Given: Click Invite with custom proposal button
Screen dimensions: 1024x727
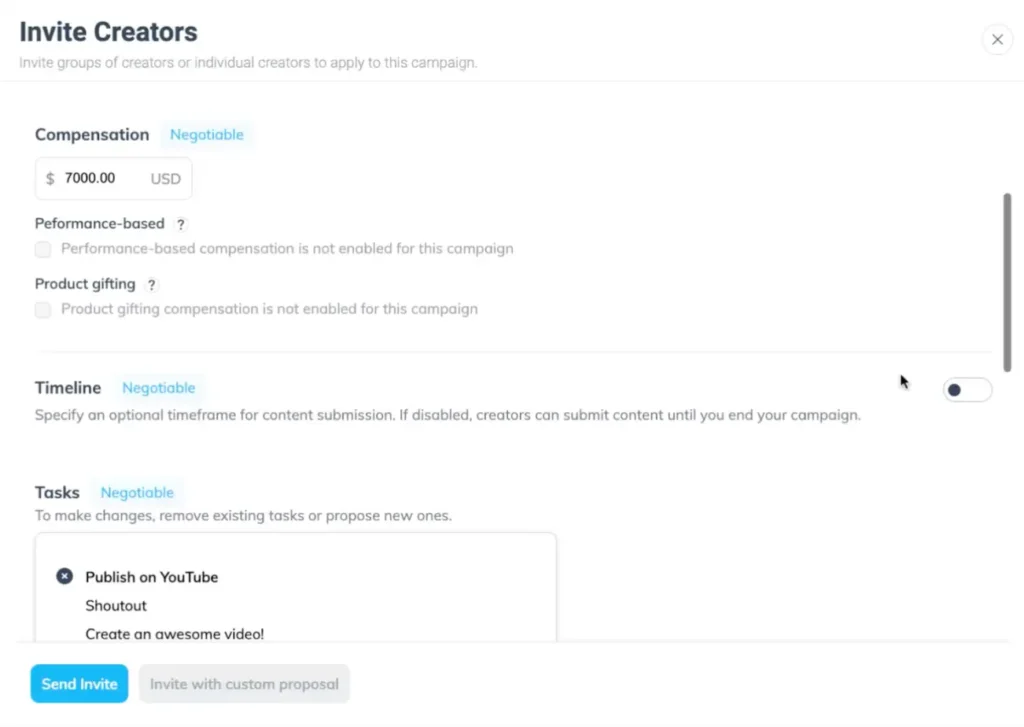Looking at the screenshot, I should (x=244, y=684).
